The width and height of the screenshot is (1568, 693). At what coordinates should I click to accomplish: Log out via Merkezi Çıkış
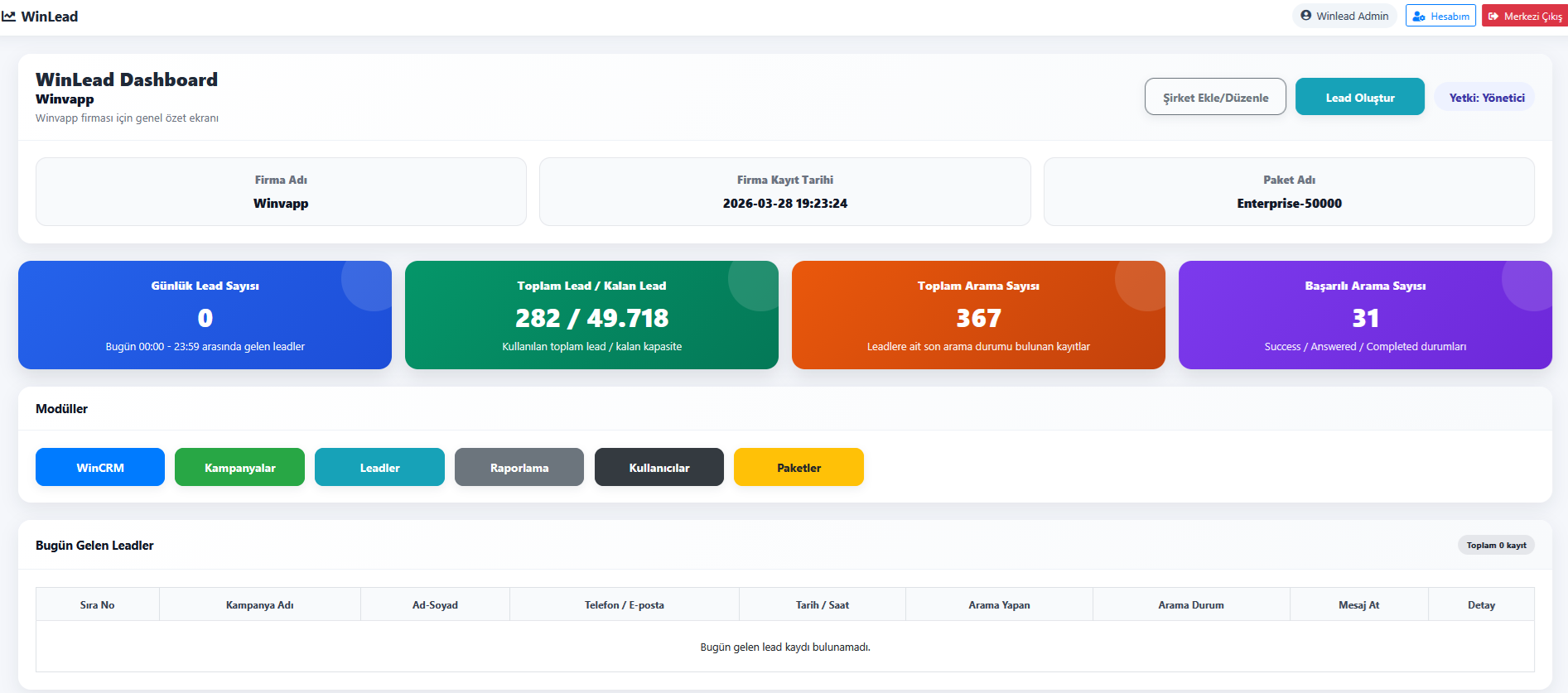[x=1525, y=16]
